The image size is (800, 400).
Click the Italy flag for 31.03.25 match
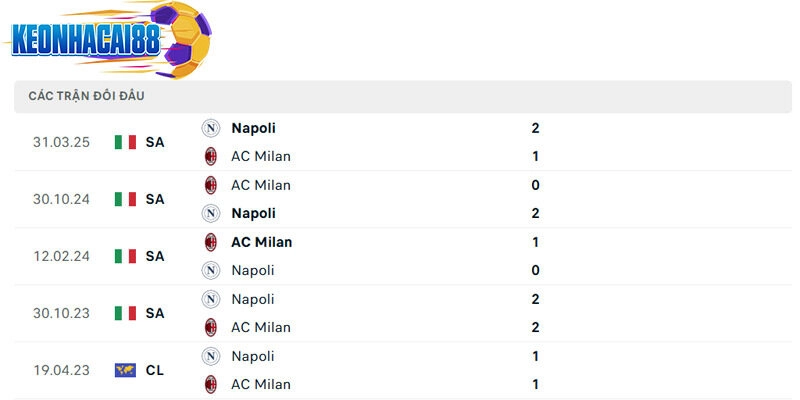(x=125, y=142)
